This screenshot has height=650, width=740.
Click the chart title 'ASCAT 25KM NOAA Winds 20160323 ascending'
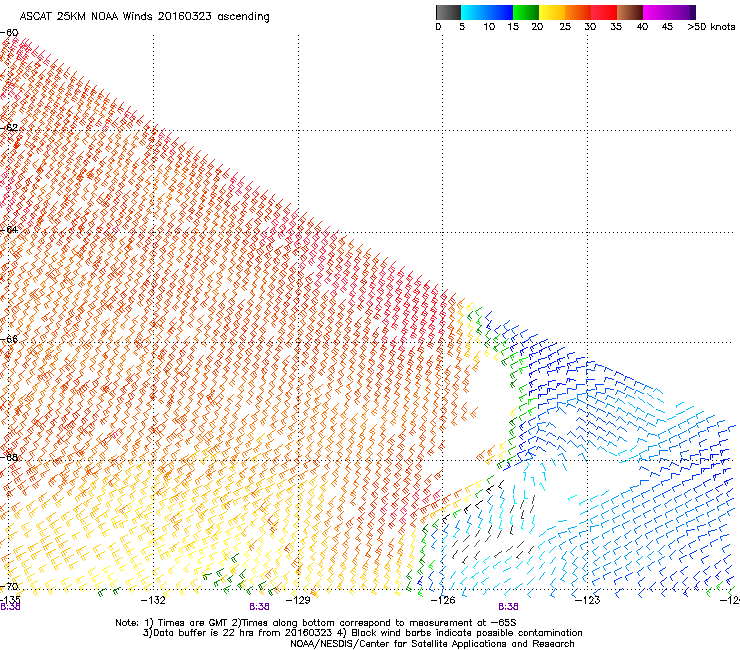[144, 17]
